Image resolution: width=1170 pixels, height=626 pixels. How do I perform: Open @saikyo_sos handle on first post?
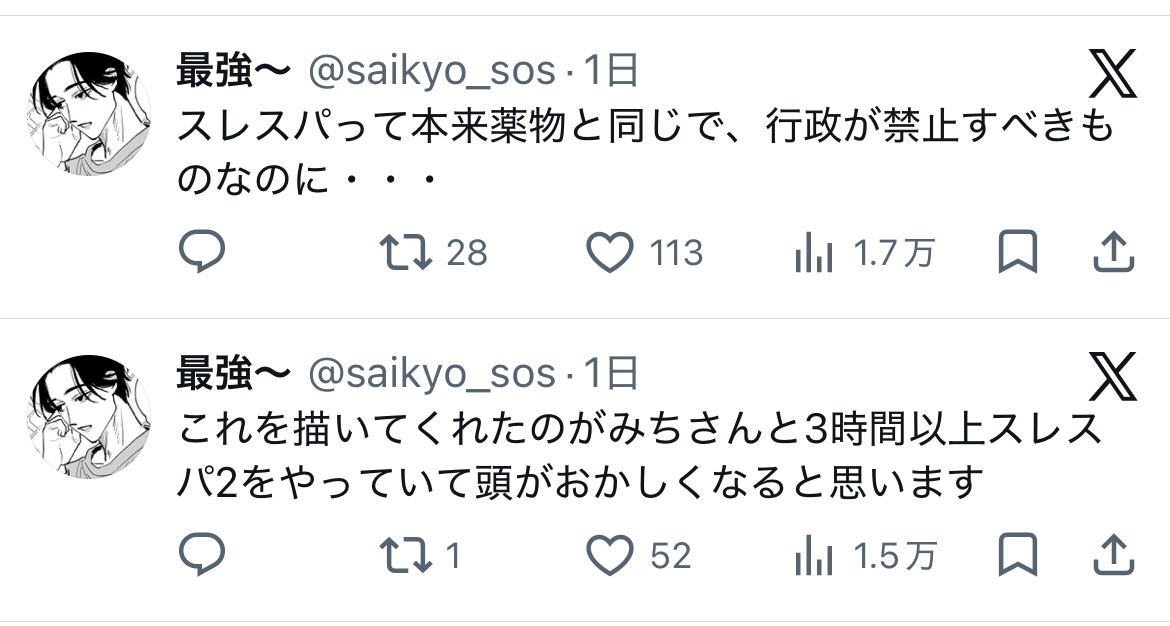tap(431, 71)
